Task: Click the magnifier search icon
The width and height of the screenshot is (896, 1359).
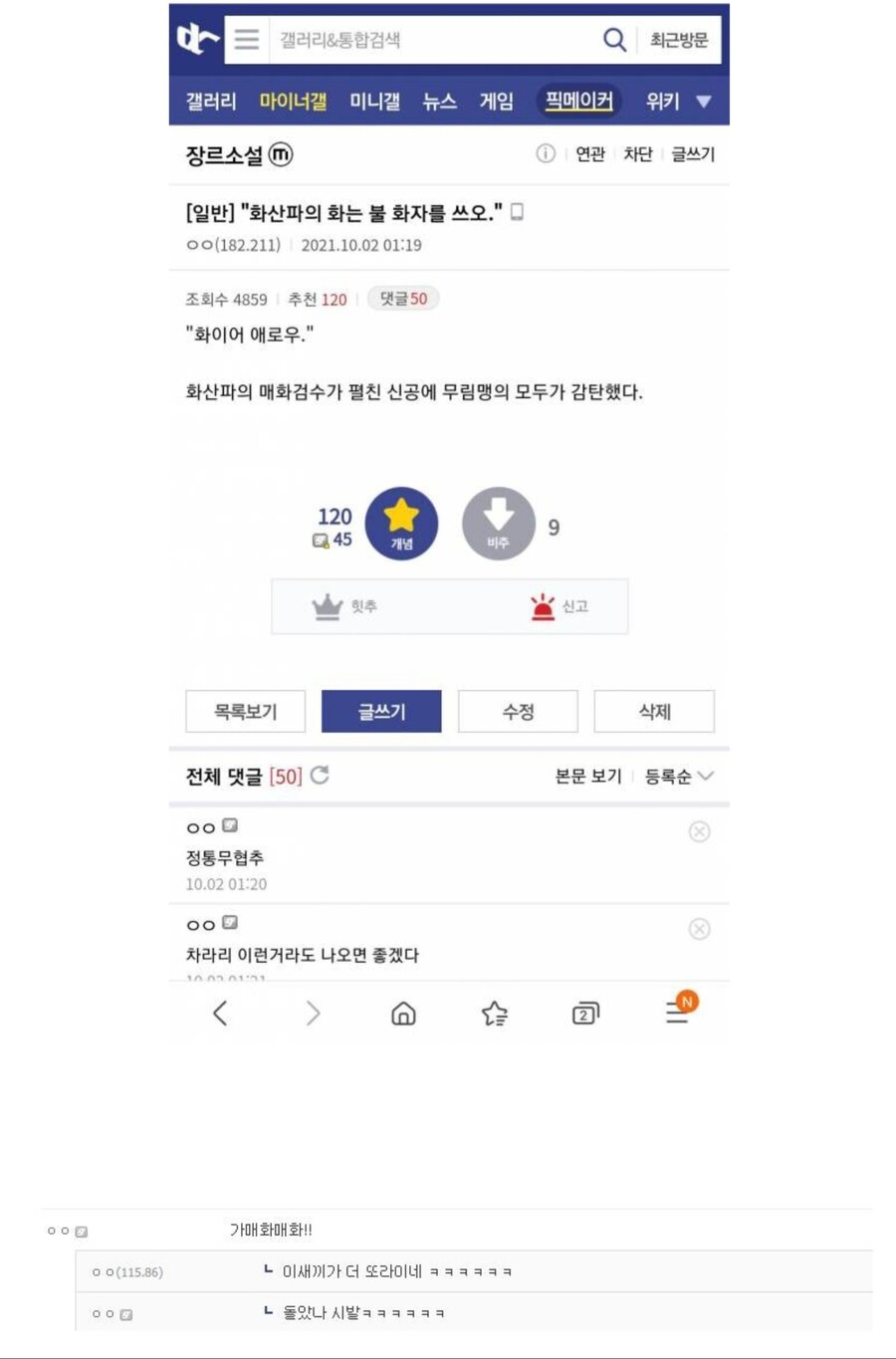Action: [614, 40]
